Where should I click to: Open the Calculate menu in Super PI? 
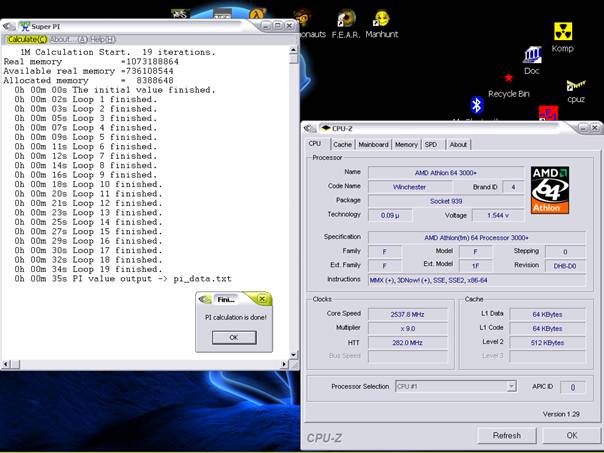point(27,39)
